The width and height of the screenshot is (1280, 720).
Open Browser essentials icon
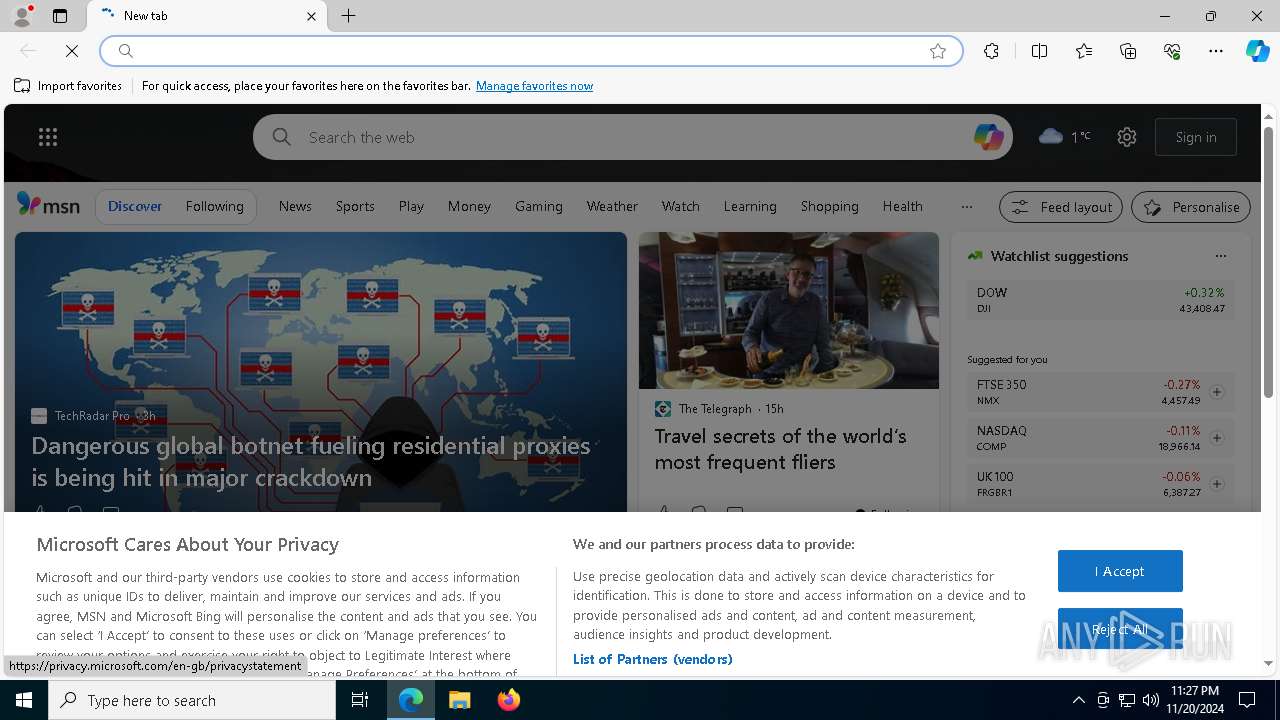[1172, 51]
